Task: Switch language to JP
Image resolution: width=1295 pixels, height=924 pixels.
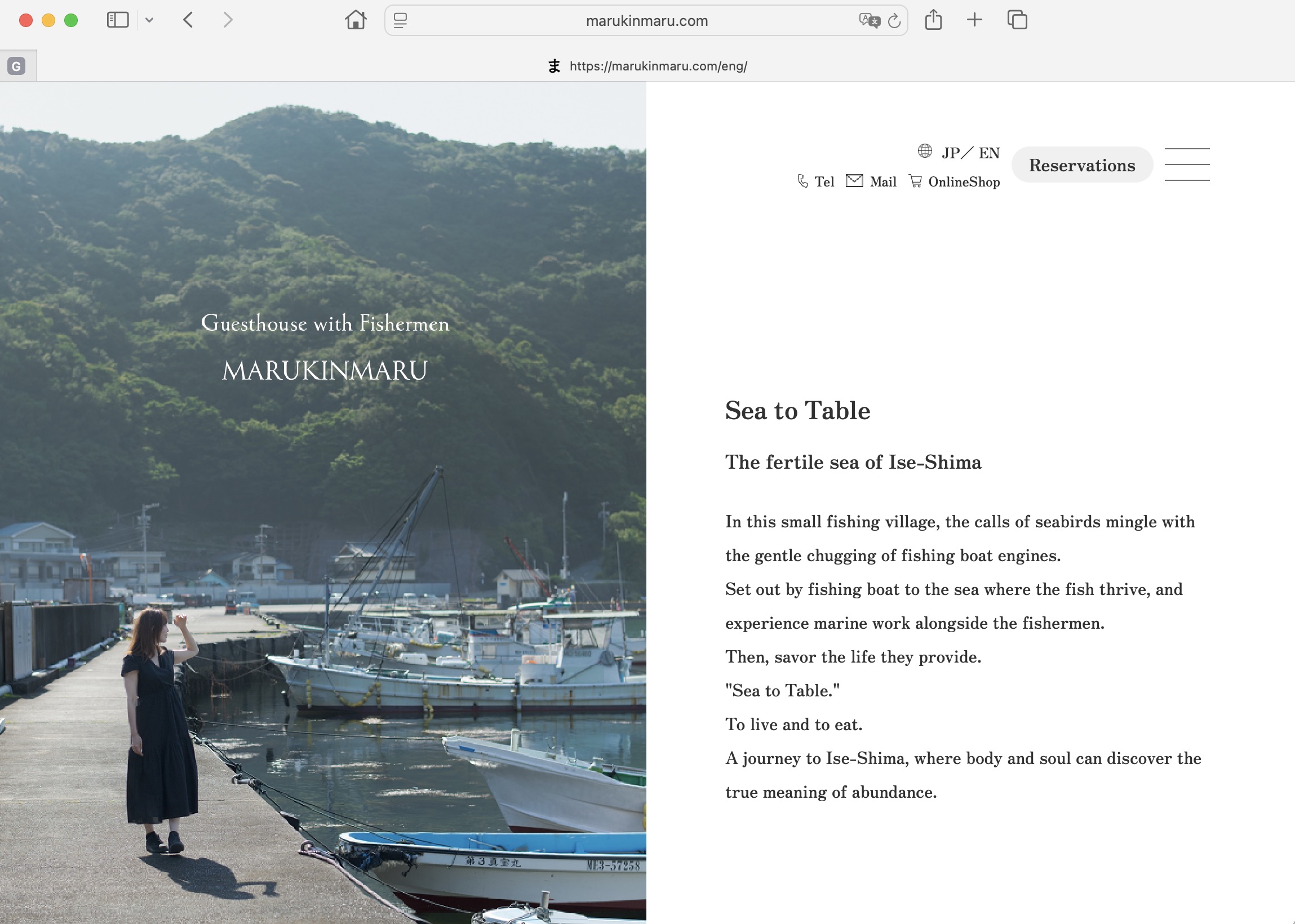Action: point(950,153)
